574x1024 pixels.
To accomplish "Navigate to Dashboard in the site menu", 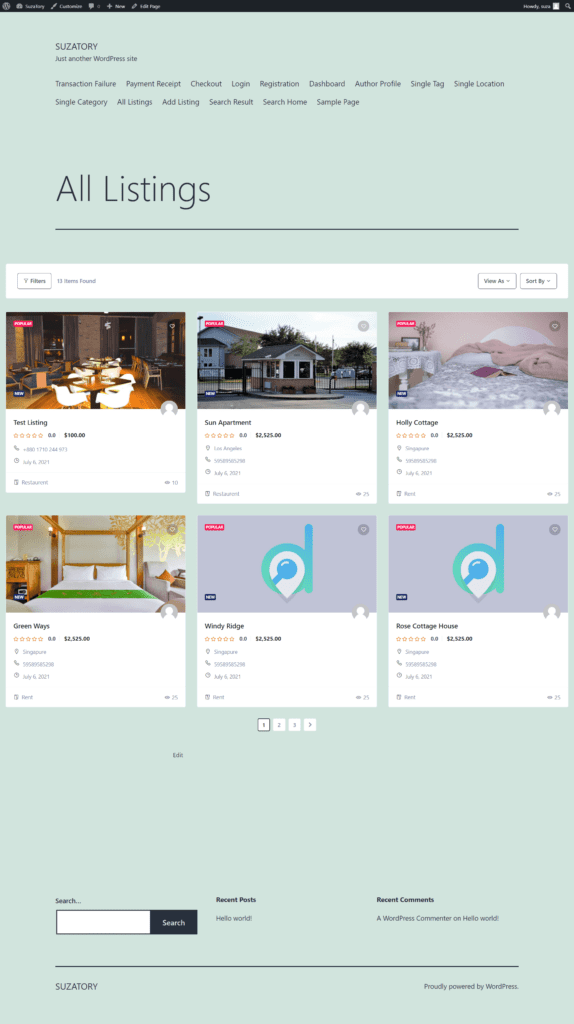I will pyautogui.click(x=327, y=84).
